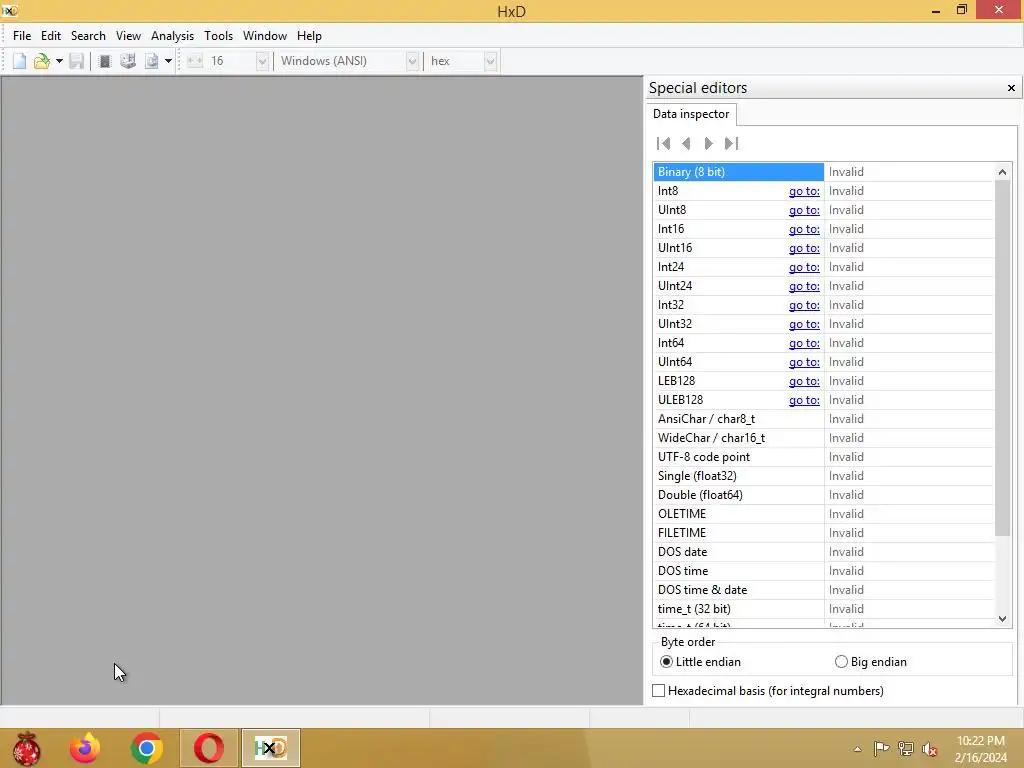Select the Data inspector tab
1024x768 pixels.
[x=691, y=114]
